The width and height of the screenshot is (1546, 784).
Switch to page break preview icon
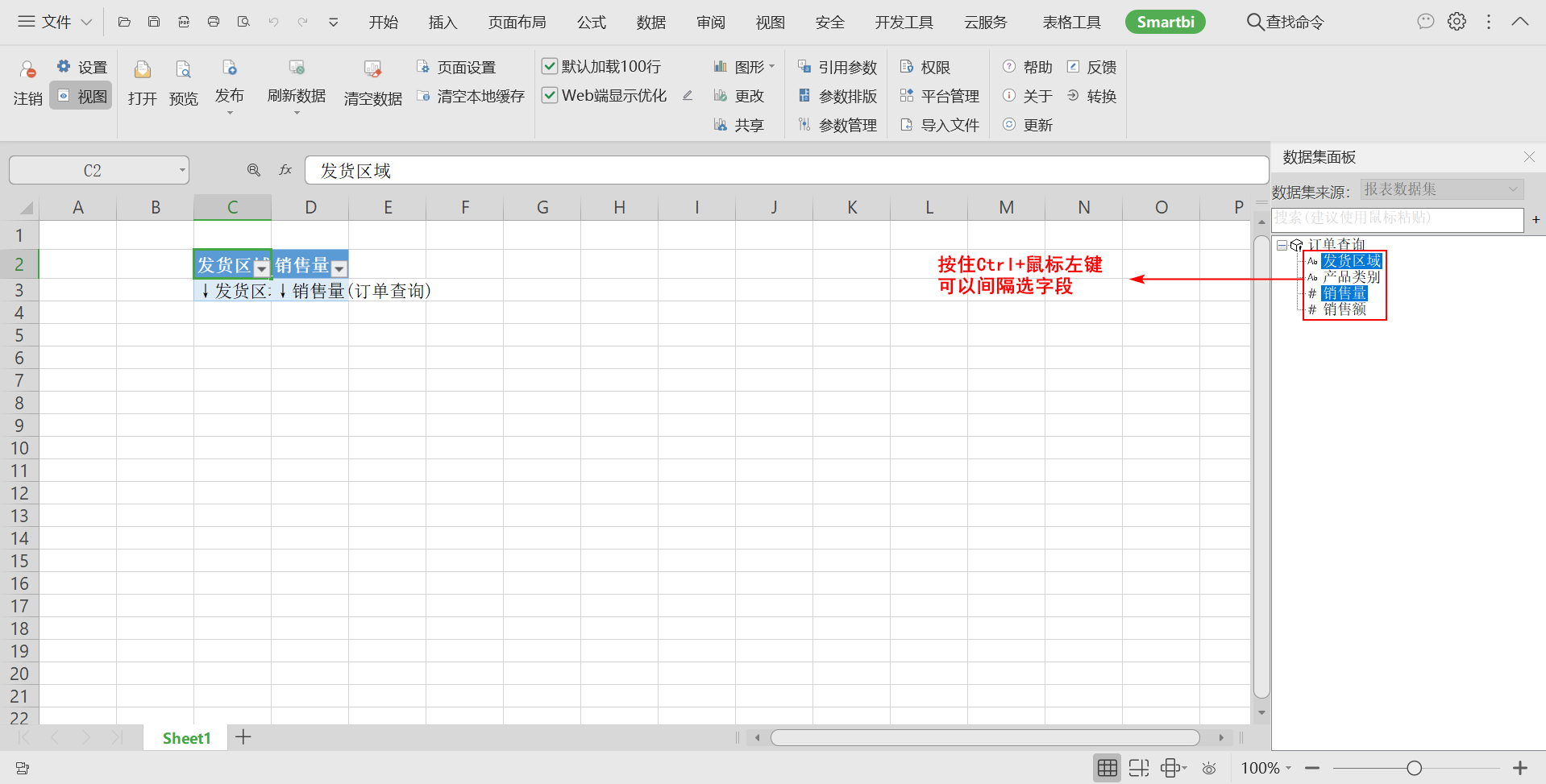pos(1139,769)
